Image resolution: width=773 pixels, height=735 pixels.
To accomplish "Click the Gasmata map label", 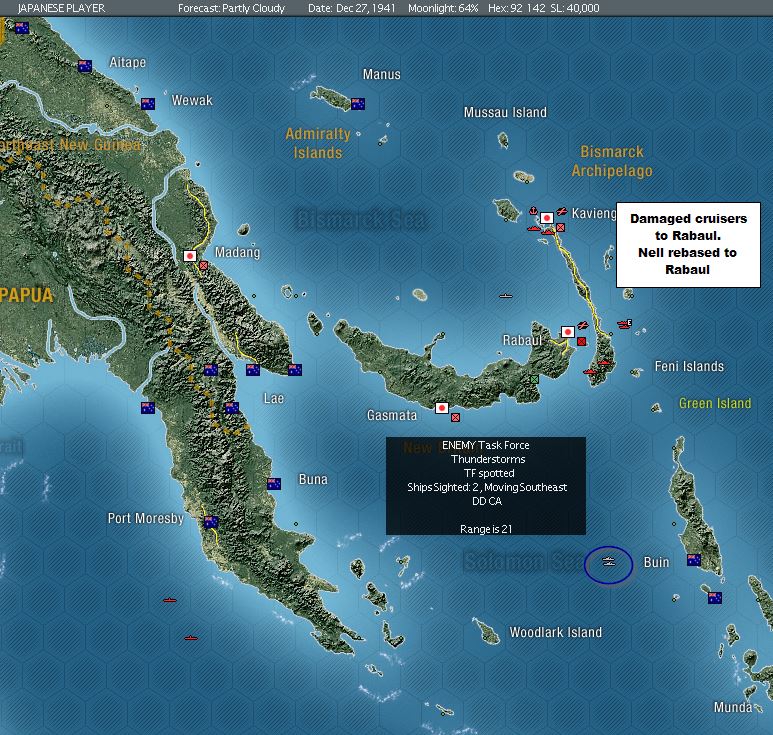I will 392,416.
